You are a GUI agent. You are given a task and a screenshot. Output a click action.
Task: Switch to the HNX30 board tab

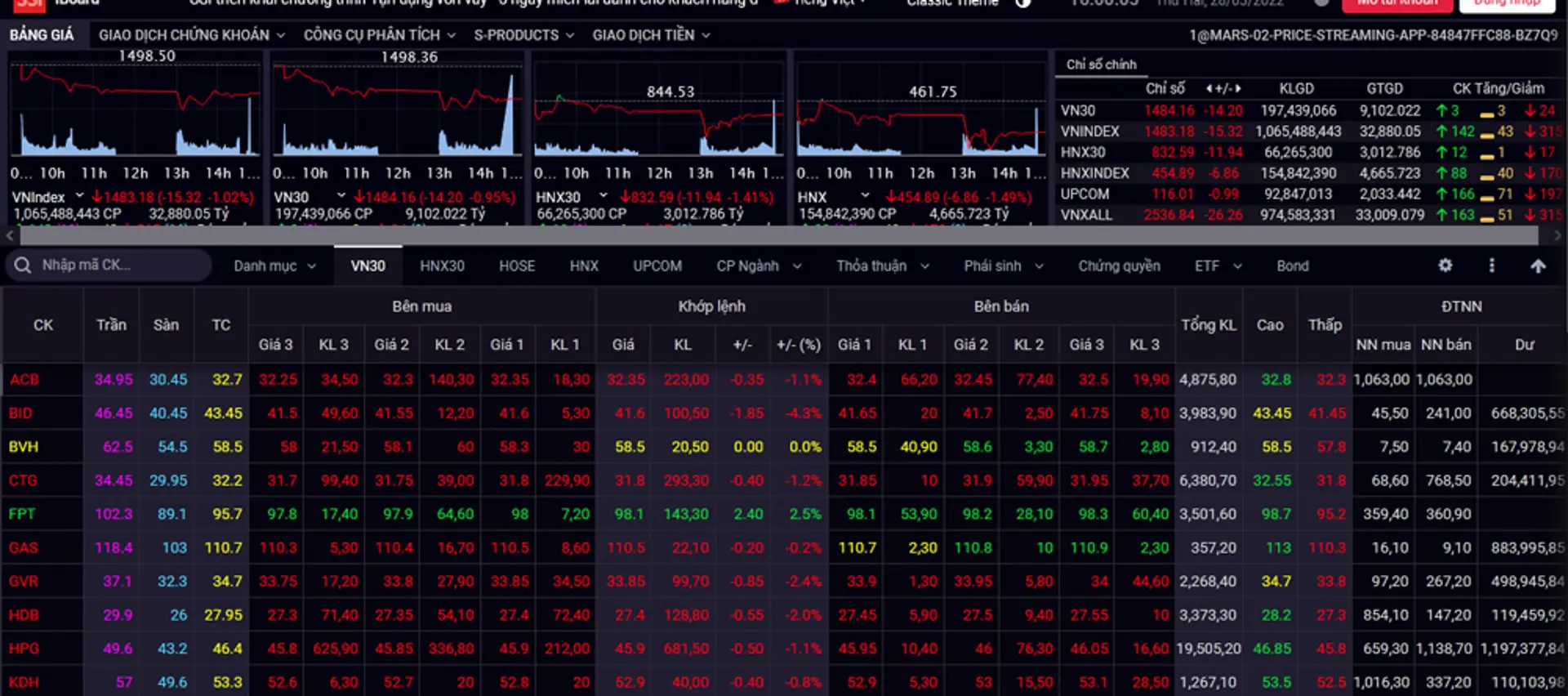click(442, 265)
